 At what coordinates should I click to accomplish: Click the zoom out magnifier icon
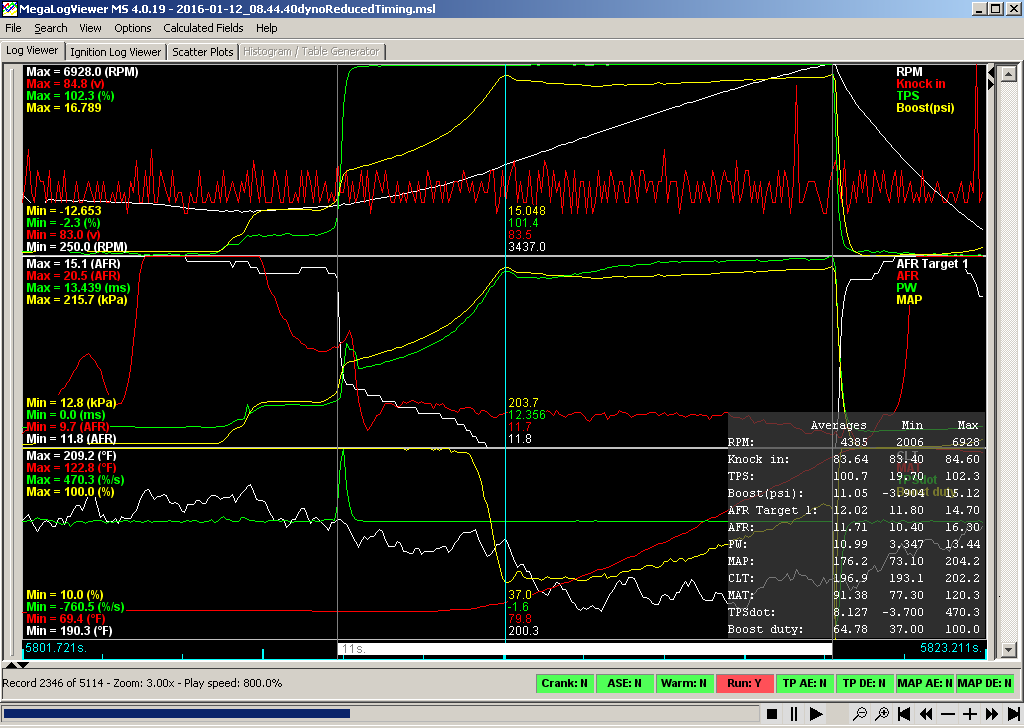tap(860, 714)
